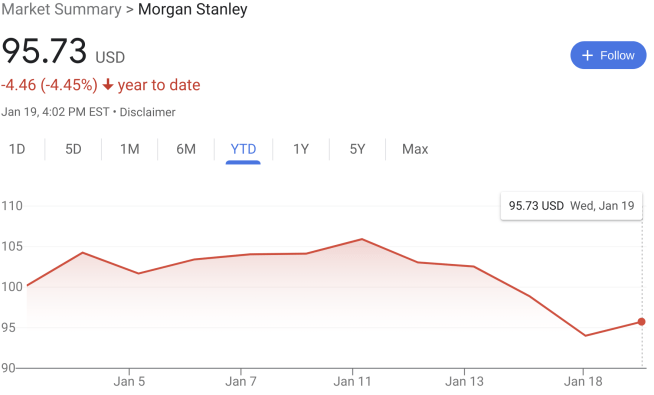
Task: Open the Disclaimer link
Action: point(148,112)
